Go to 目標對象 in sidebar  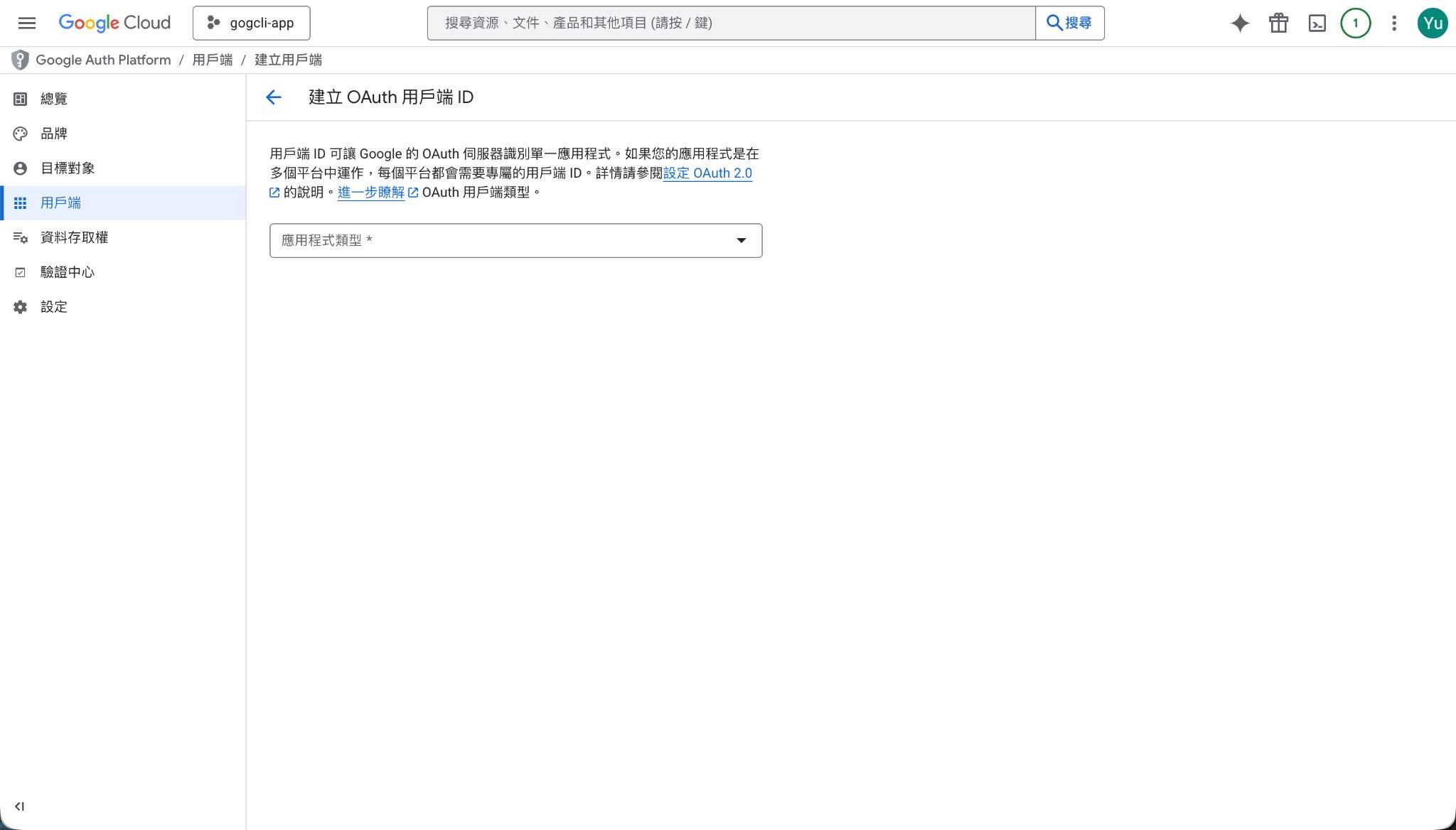(68, 168)
